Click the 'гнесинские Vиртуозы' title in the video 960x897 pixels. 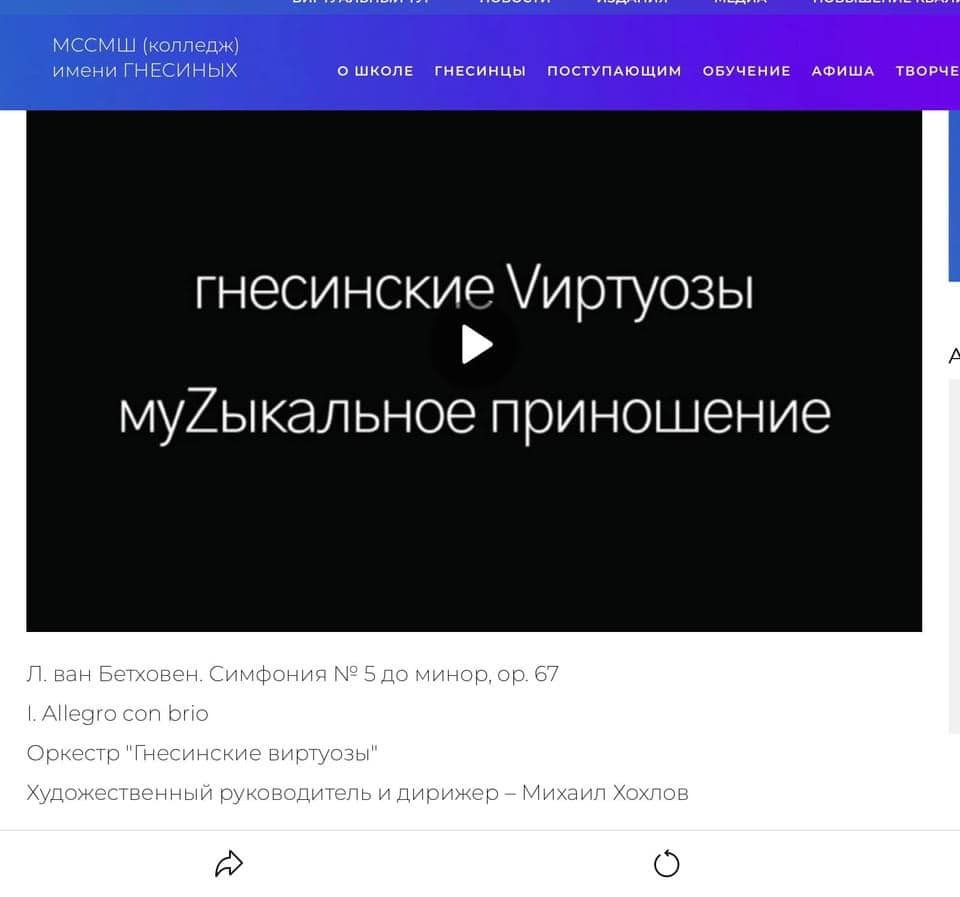(x=474, y=291)
